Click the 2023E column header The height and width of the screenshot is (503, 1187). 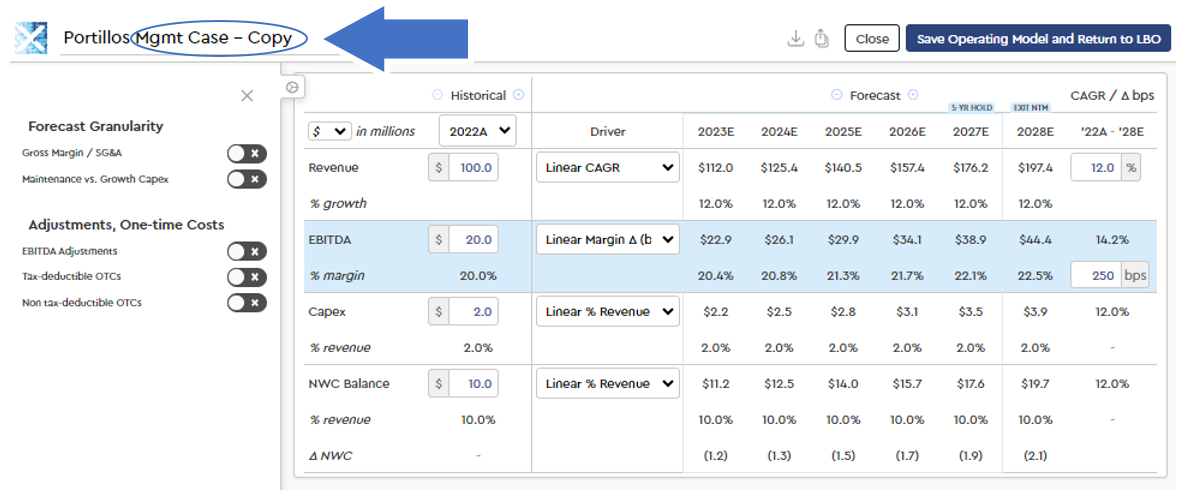(715, 131)
